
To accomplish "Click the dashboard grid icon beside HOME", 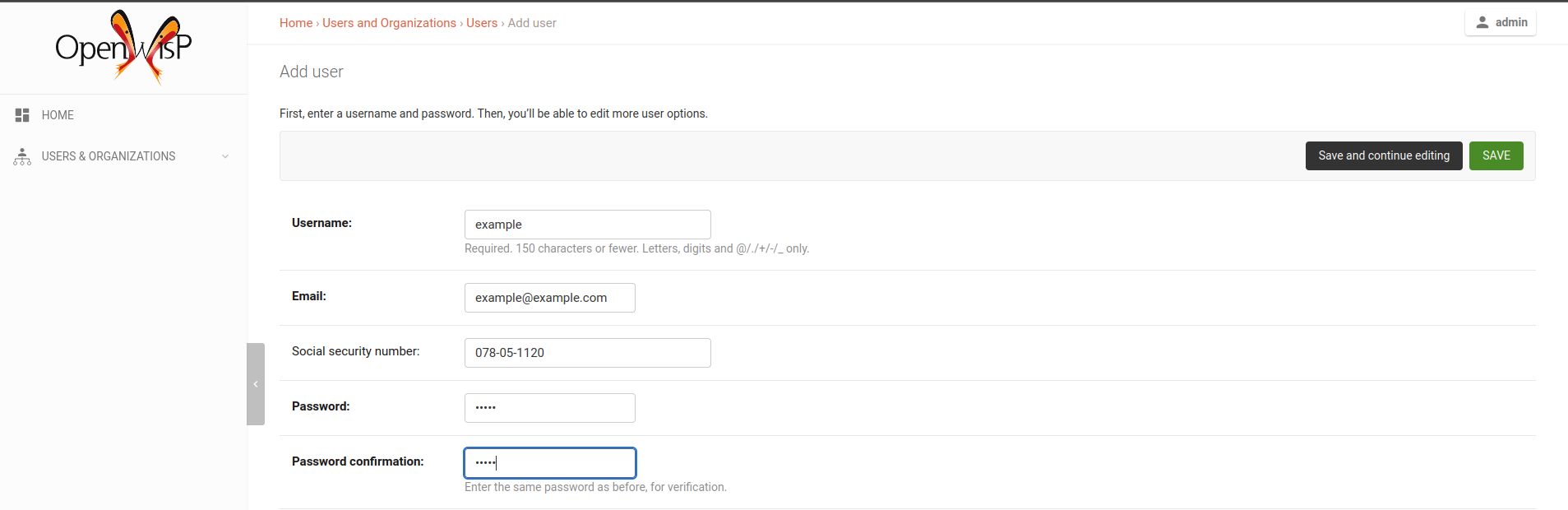I will [x=22, y=115].
